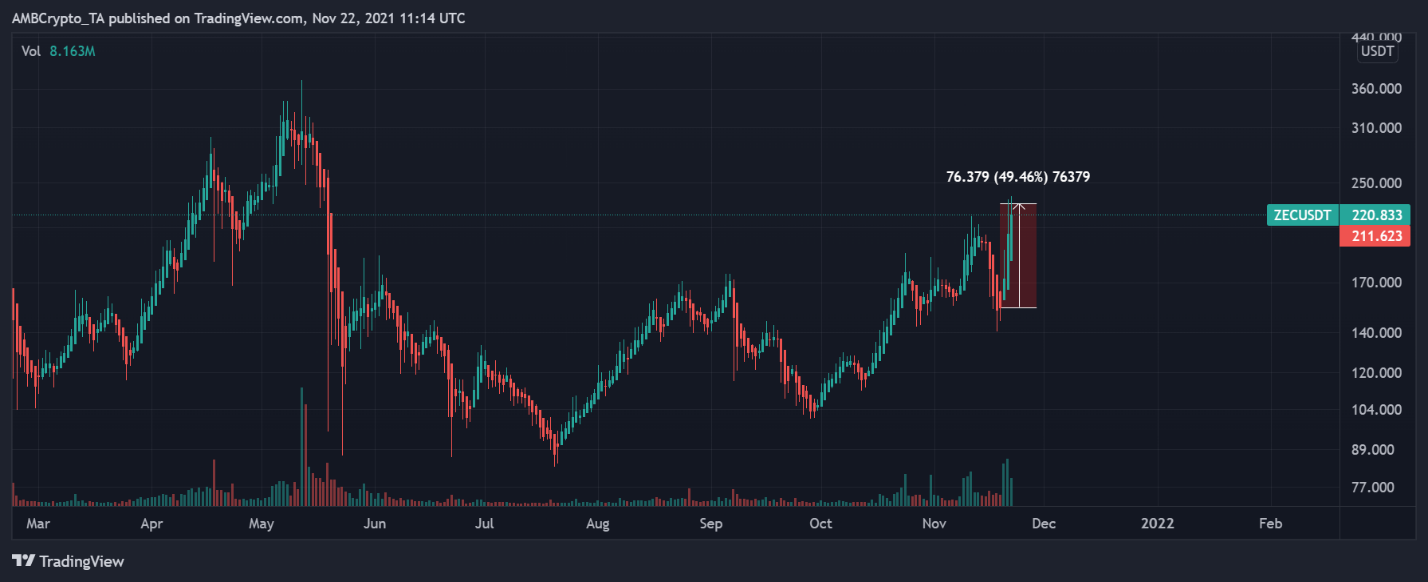Click the Jul label on time axis
Image resolution: width=1428 pixels, height=582 pixels.
pyautogui.click(x=484, y=523)
